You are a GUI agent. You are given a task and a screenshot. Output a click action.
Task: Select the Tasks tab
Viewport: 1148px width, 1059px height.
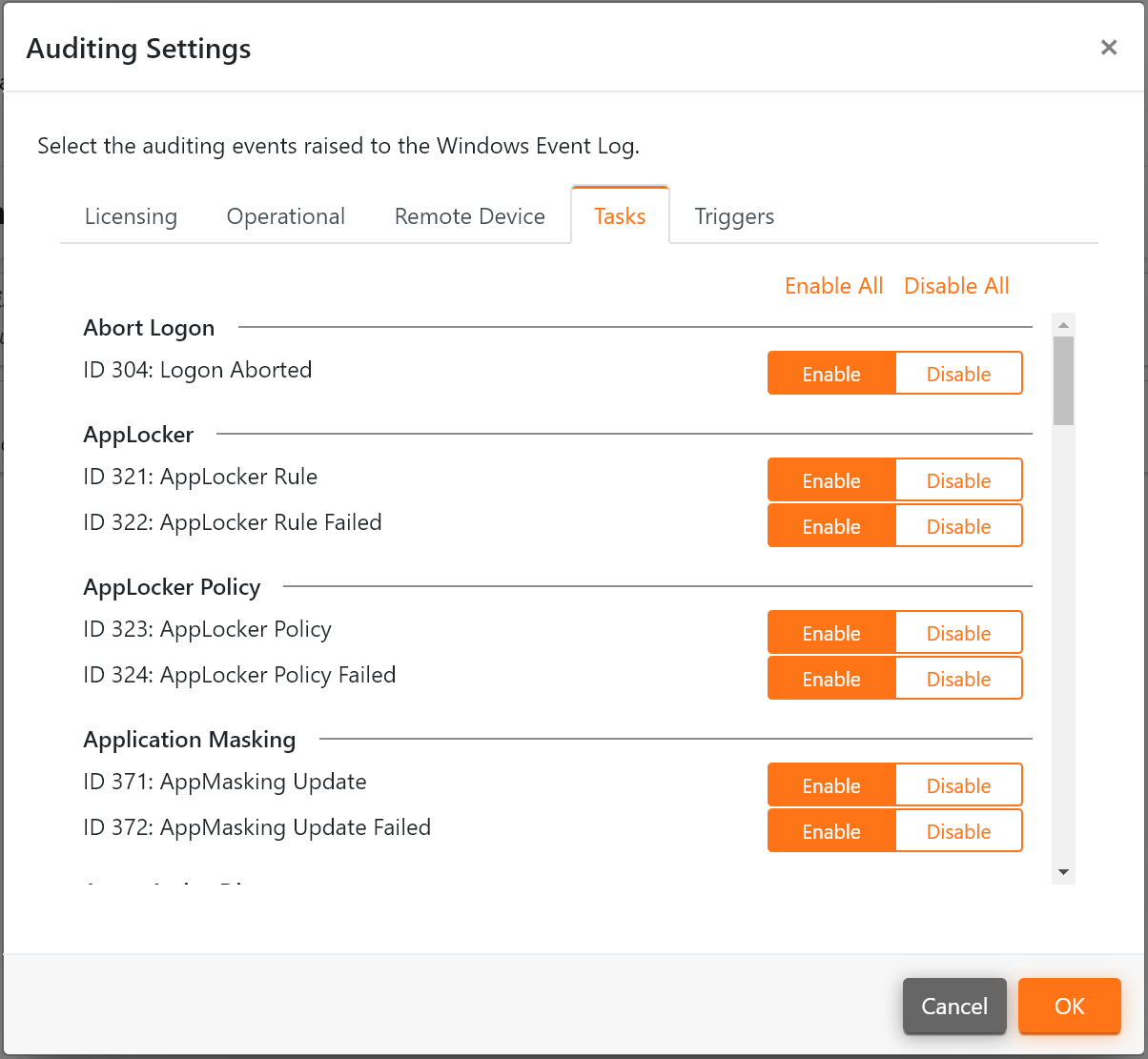620,216
